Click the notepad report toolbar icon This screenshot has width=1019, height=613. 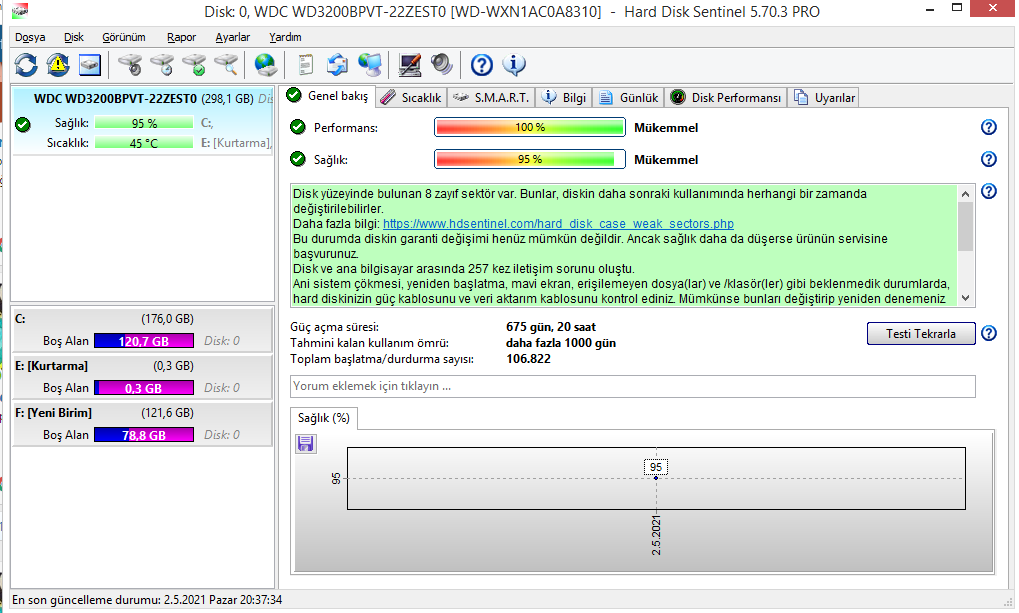(x=305, y=64)
